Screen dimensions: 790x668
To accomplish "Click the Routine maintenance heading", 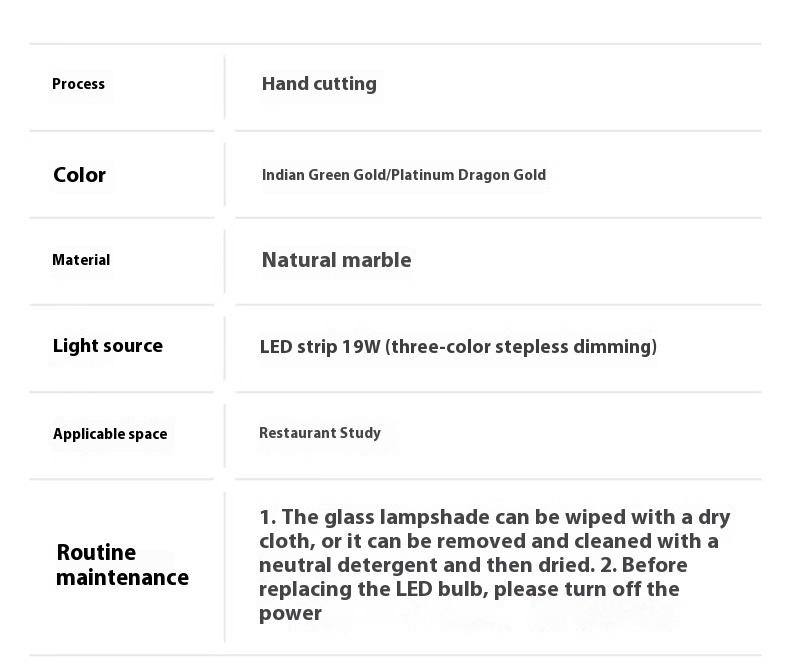I will pos(122,565).
